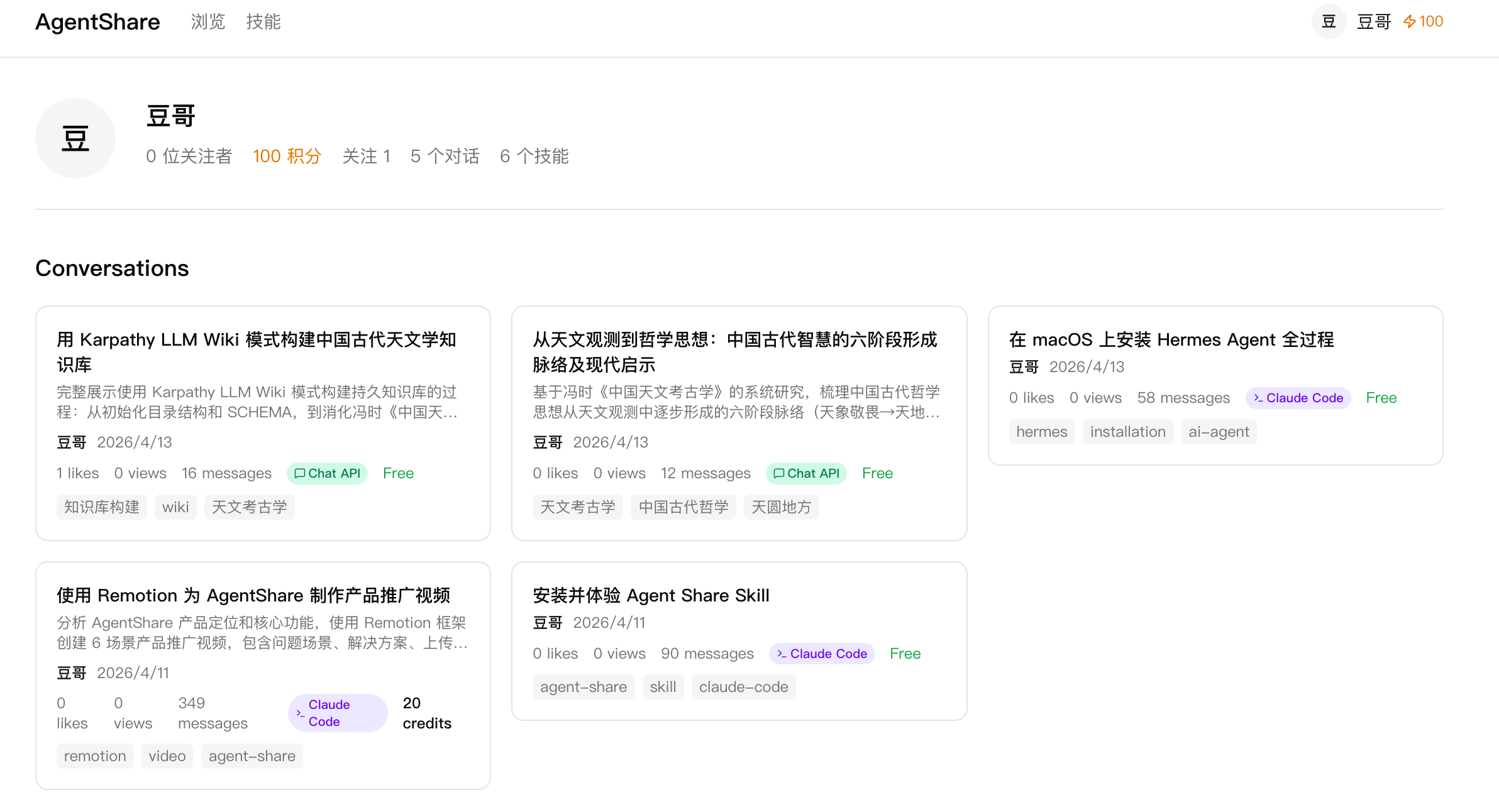Viewport: 1499px width, 812px height.
Task: Open the Remotion 产品推广视频 conversation title
Action: click(x=253, y=595)
